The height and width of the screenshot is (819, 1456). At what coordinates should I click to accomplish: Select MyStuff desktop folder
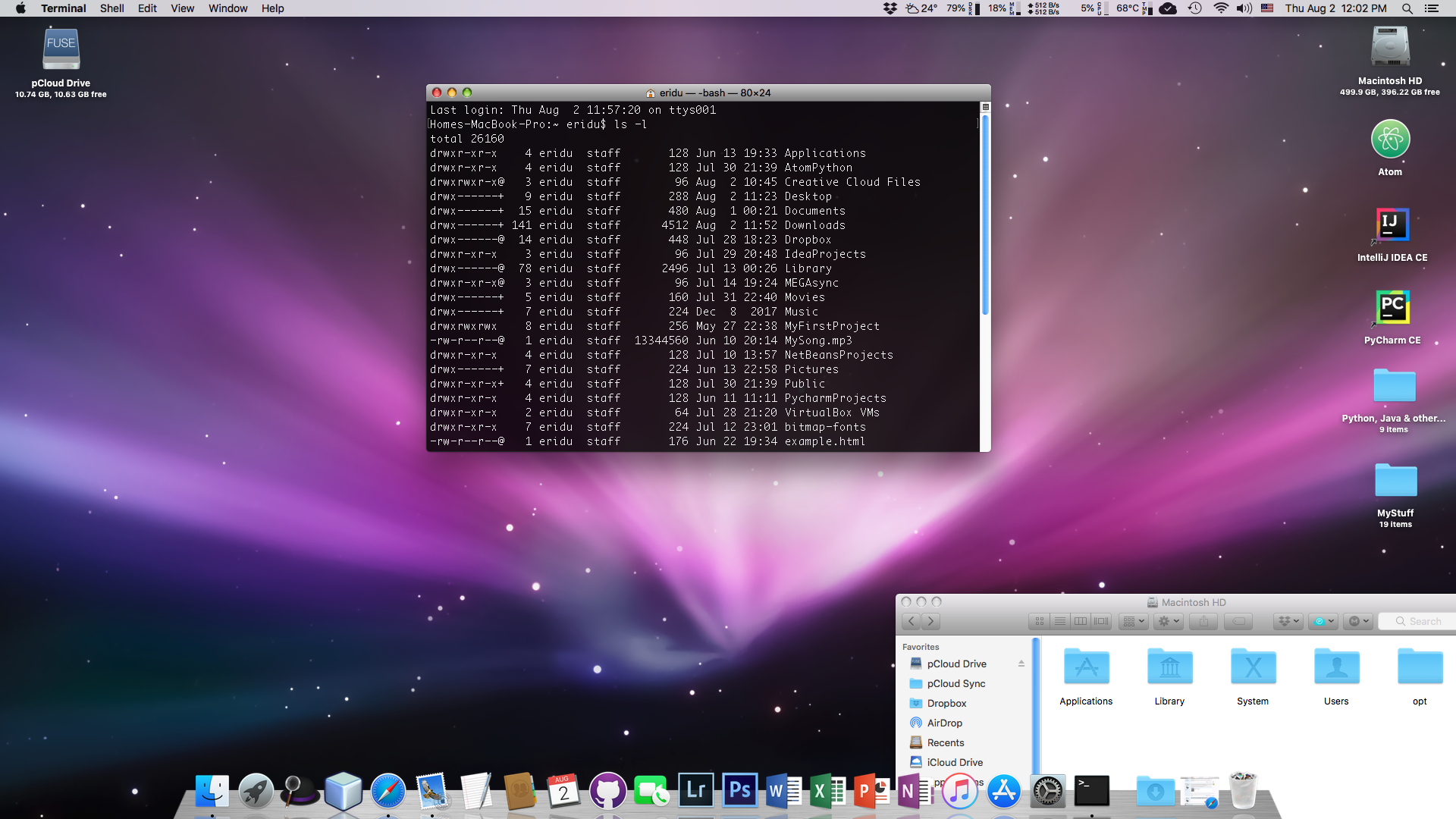tap(1395, 482)
